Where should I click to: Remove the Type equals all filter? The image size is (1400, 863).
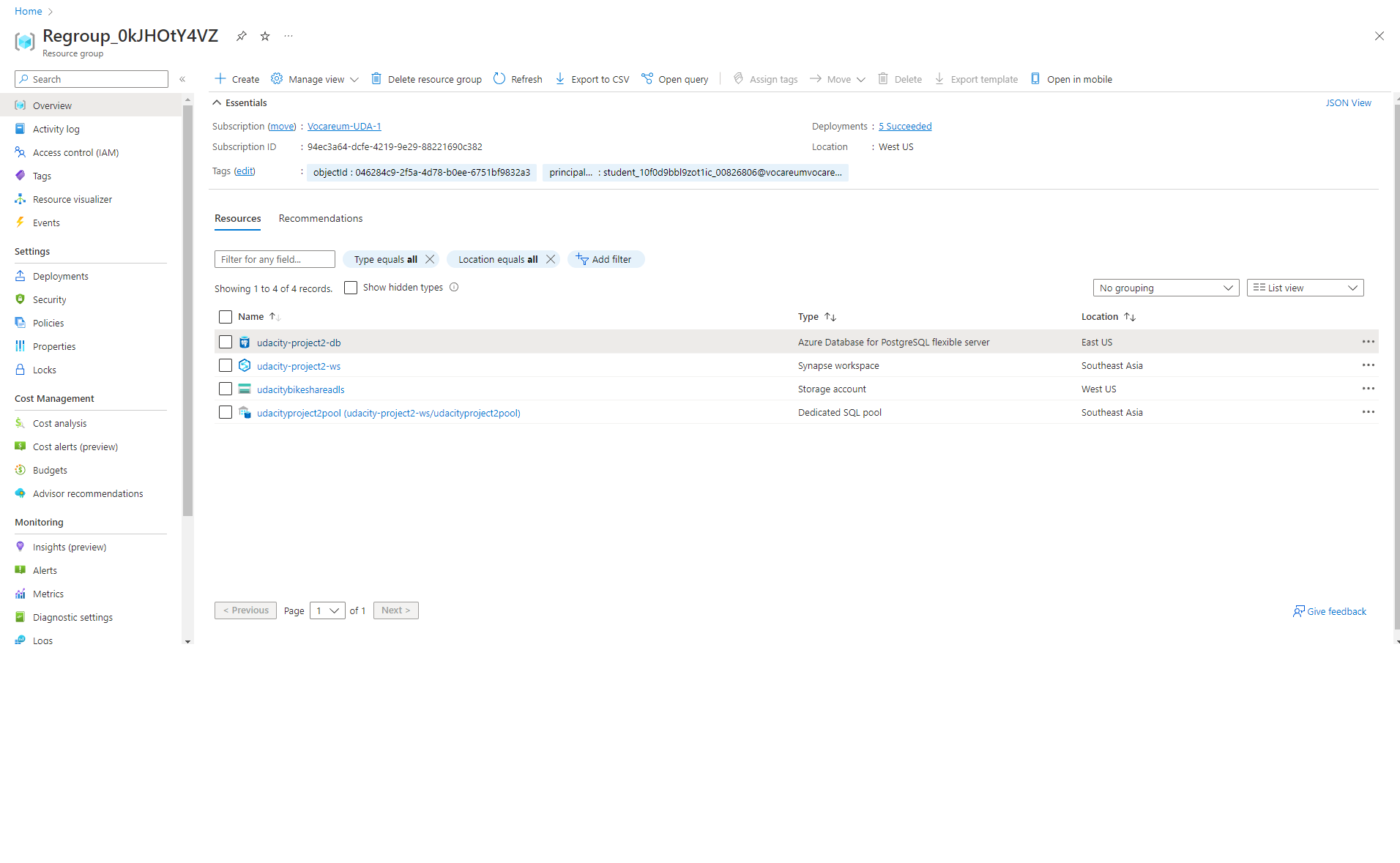(x=430, y=259)
